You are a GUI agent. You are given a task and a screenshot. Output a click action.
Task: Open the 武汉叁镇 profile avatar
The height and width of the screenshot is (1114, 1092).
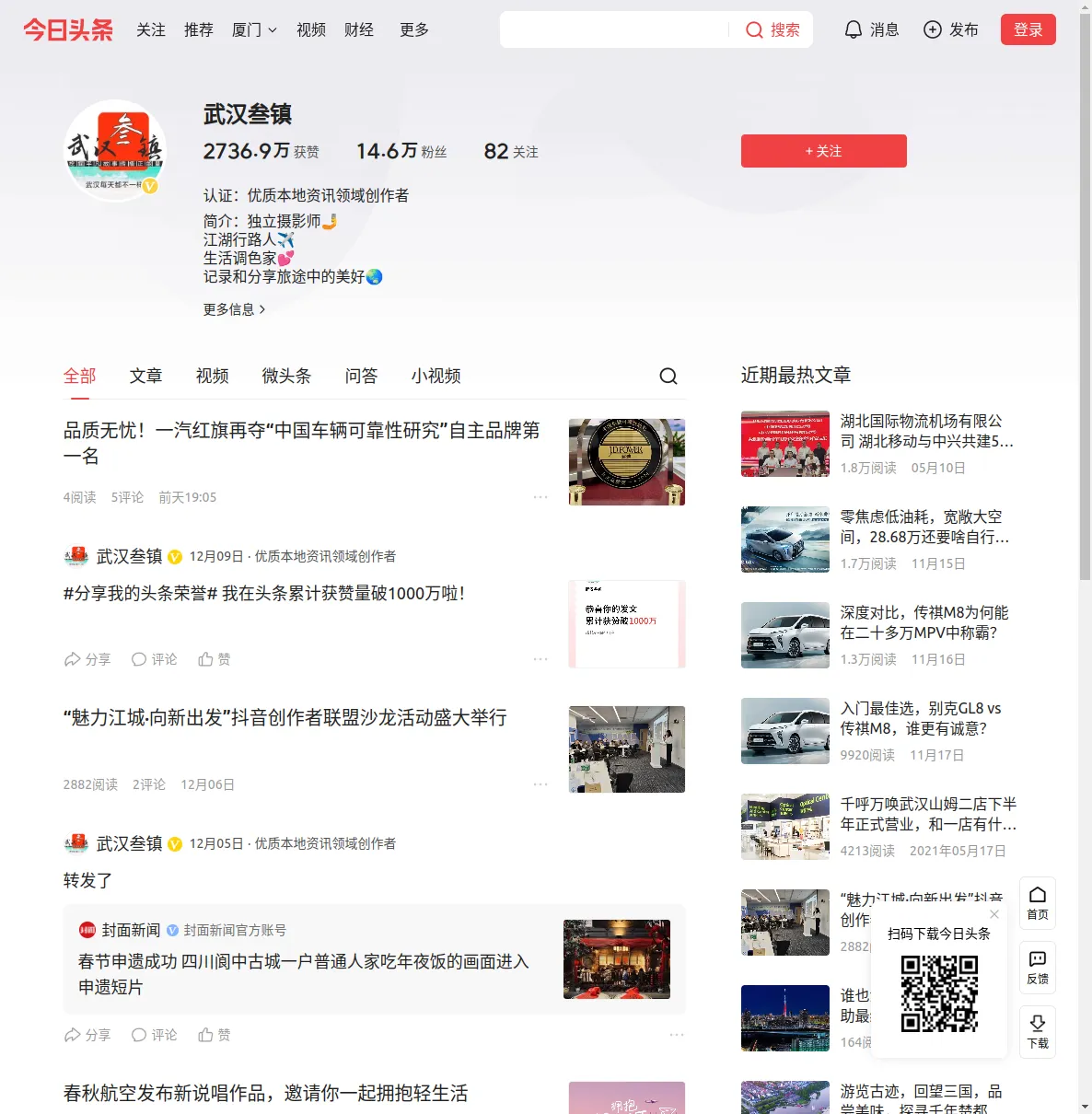(115, 150)
